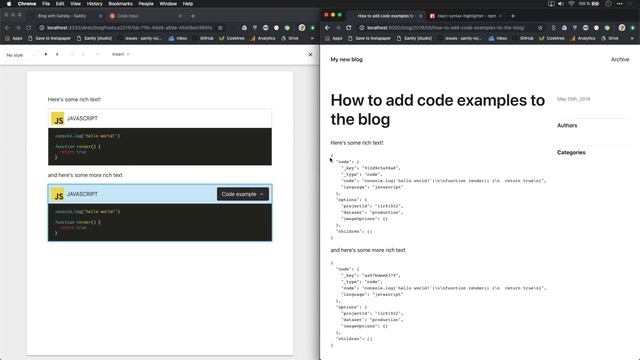Open Inbox bookmark in left window
This screenshot has width=640, height=360.
(178, 38)
